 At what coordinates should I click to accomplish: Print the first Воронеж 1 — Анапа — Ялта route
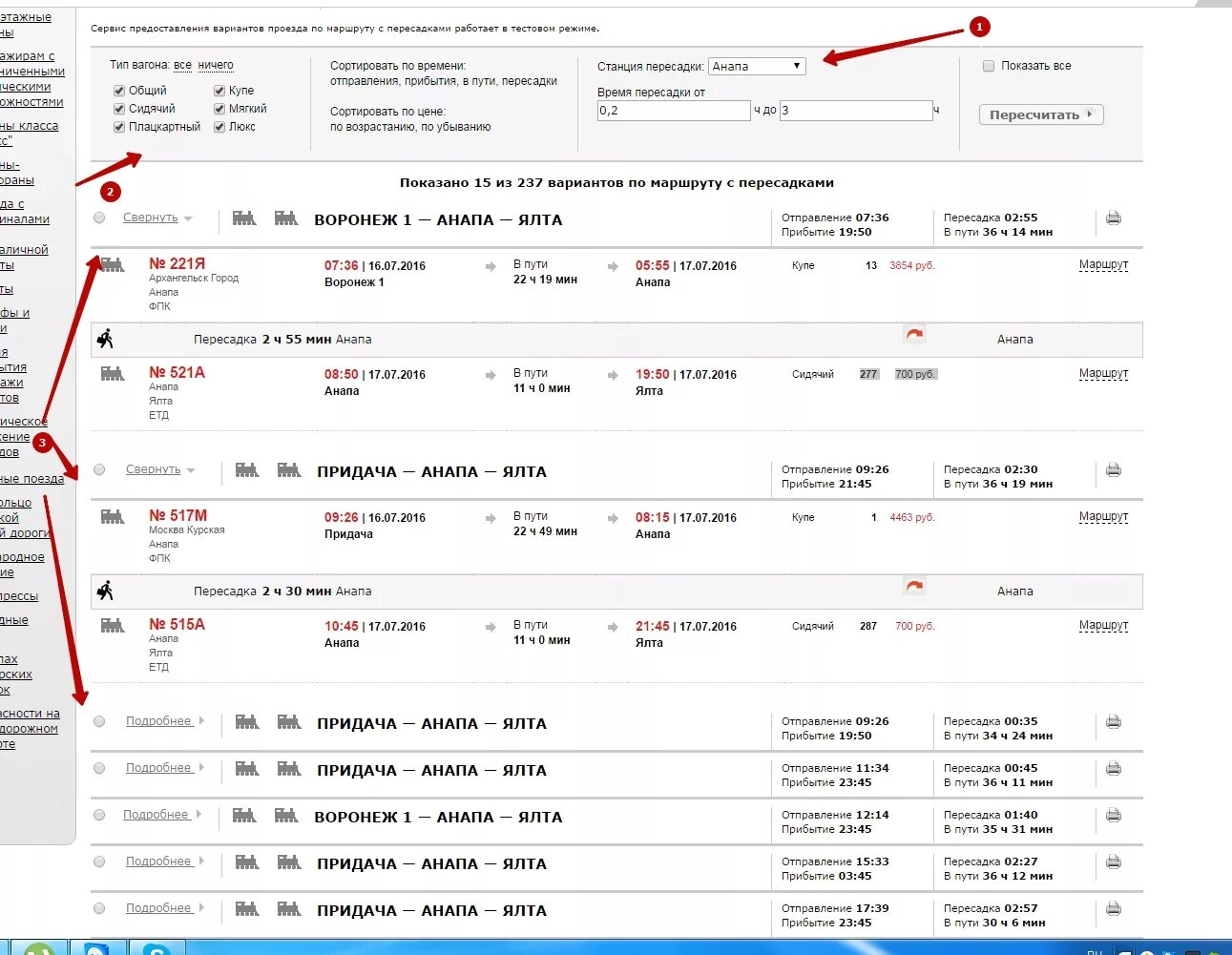(x=1113, y=218)
